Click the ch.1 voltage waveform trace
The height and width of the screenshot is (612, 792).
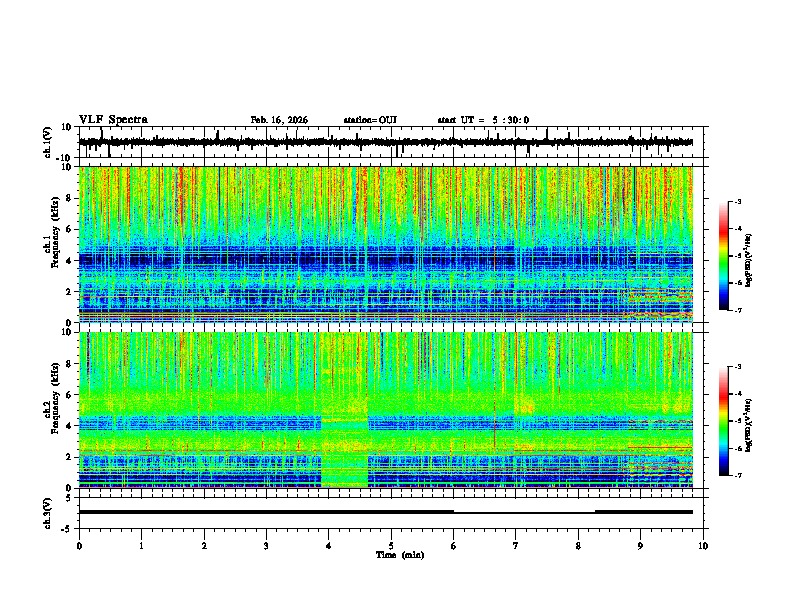[x=385, y=142]
